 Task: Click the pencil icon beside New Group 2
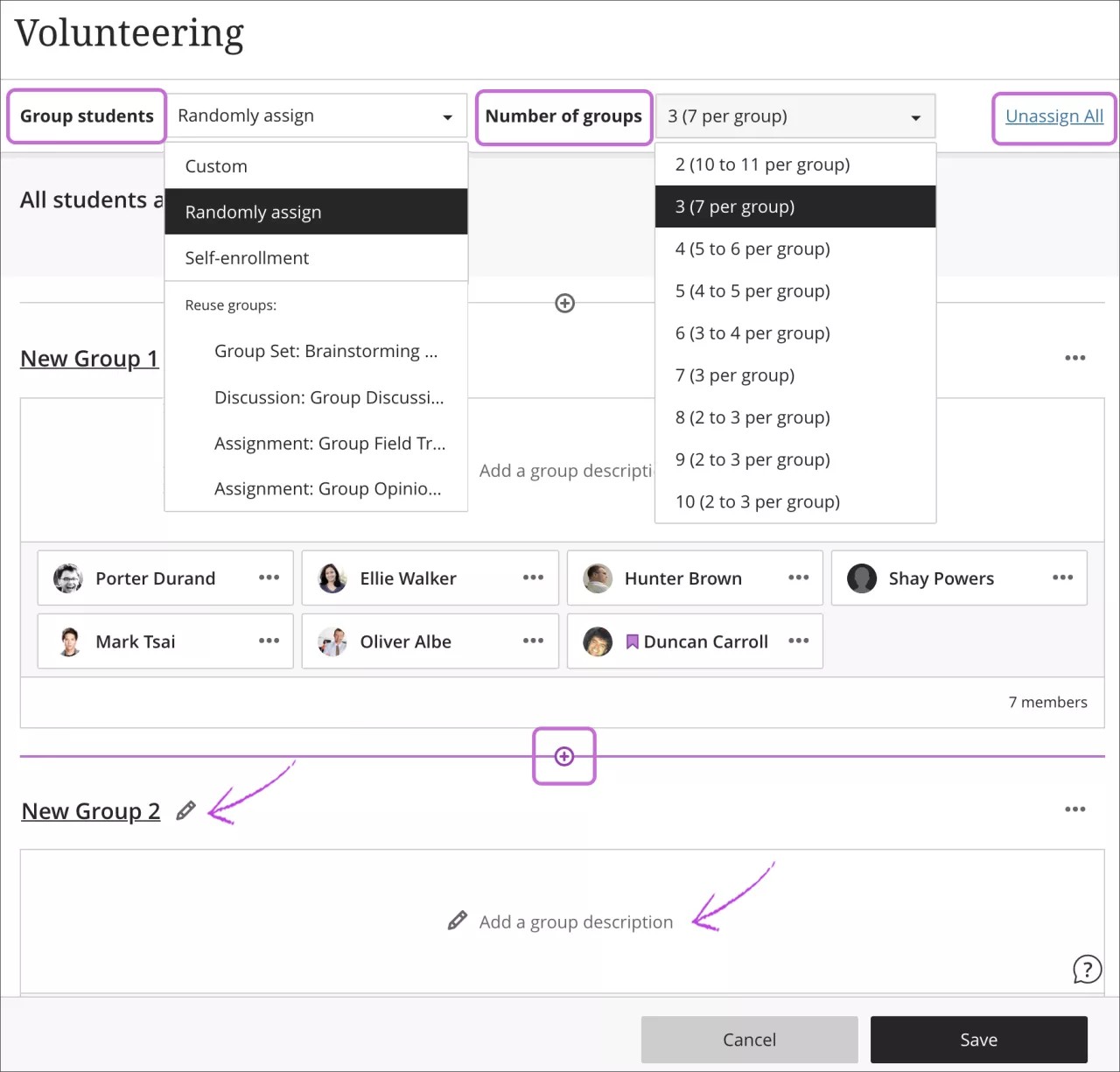[x=185, y=810]
